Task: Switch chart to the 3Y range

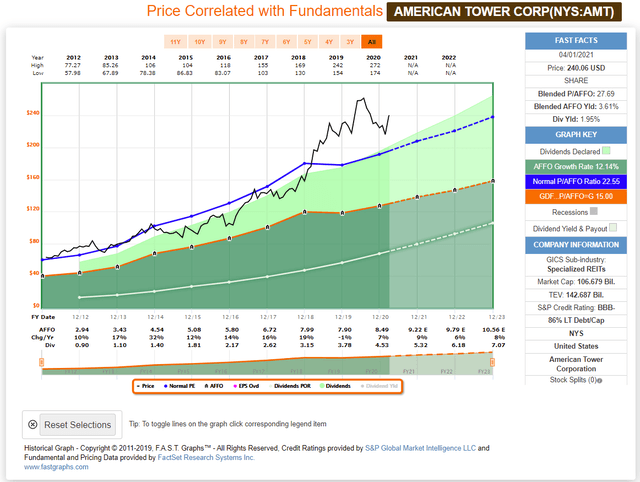Action: tap(350, 42)
